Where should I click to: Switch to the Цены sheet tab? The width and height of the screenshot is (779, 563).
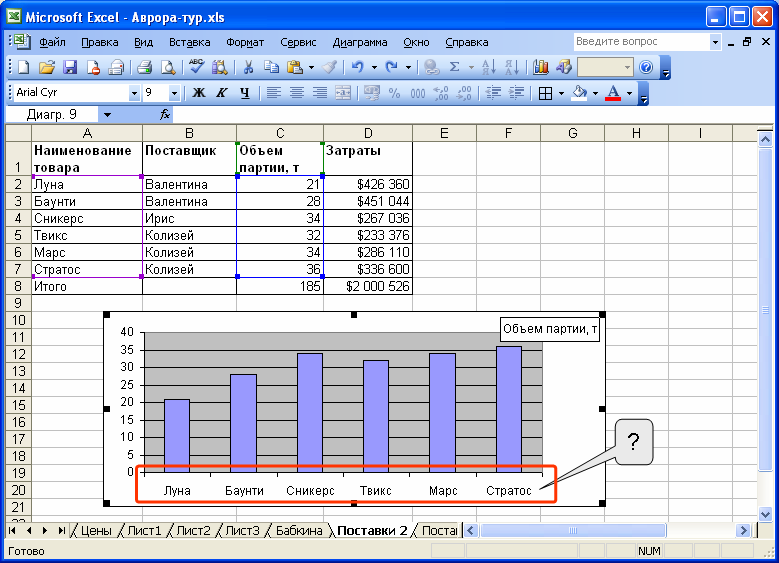tap(96, 531)
